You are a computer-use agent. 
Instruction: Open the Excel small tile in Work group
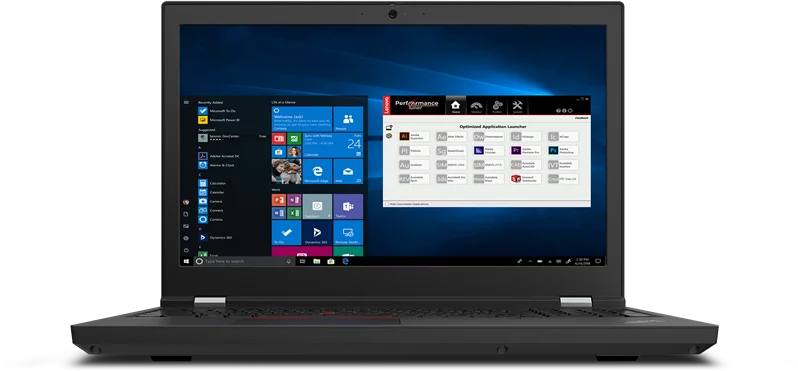point(294,213)
